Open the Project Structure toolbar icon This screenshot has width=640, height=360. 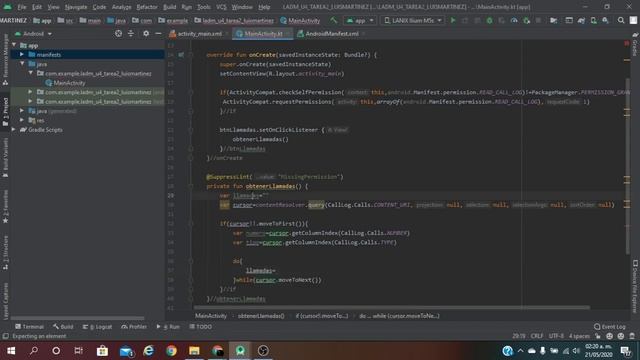(553, 20)
